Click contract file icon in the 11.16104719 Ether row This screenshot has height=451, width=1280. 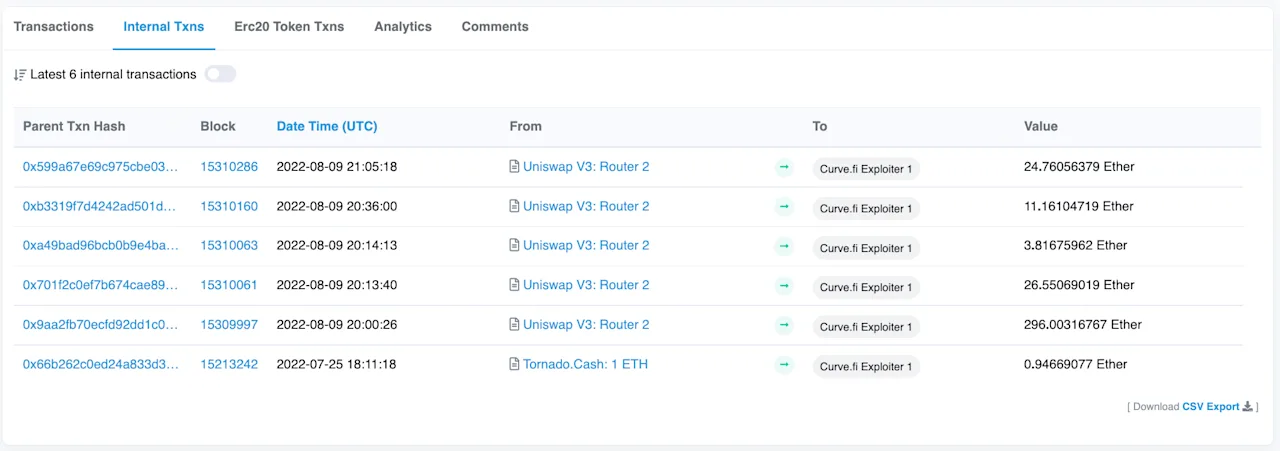(514, 206)
